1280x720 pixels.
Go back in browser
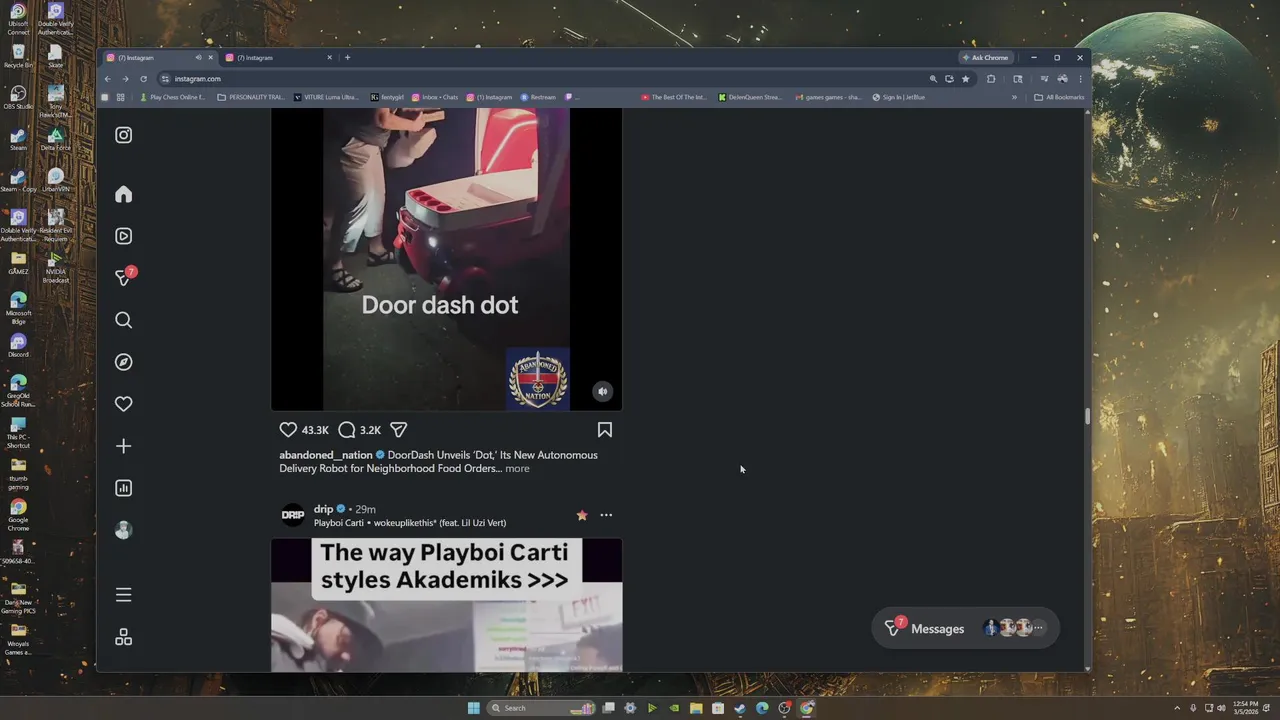pyautogui.click(x=108, y=79)
